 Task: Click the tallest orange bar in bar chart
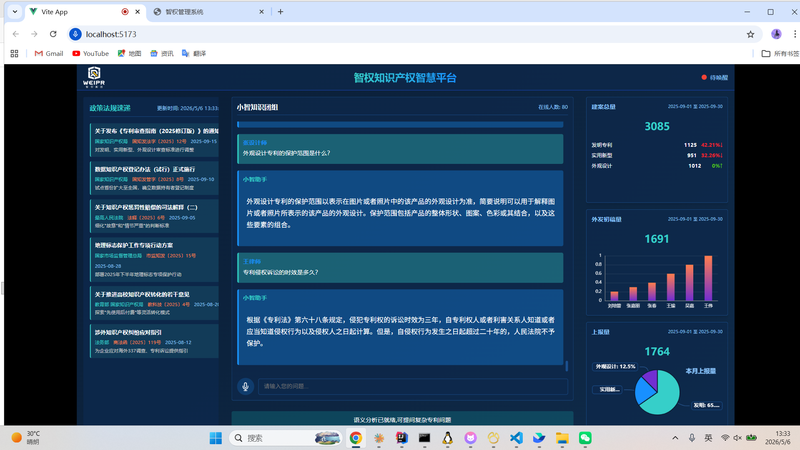point(708,278)
